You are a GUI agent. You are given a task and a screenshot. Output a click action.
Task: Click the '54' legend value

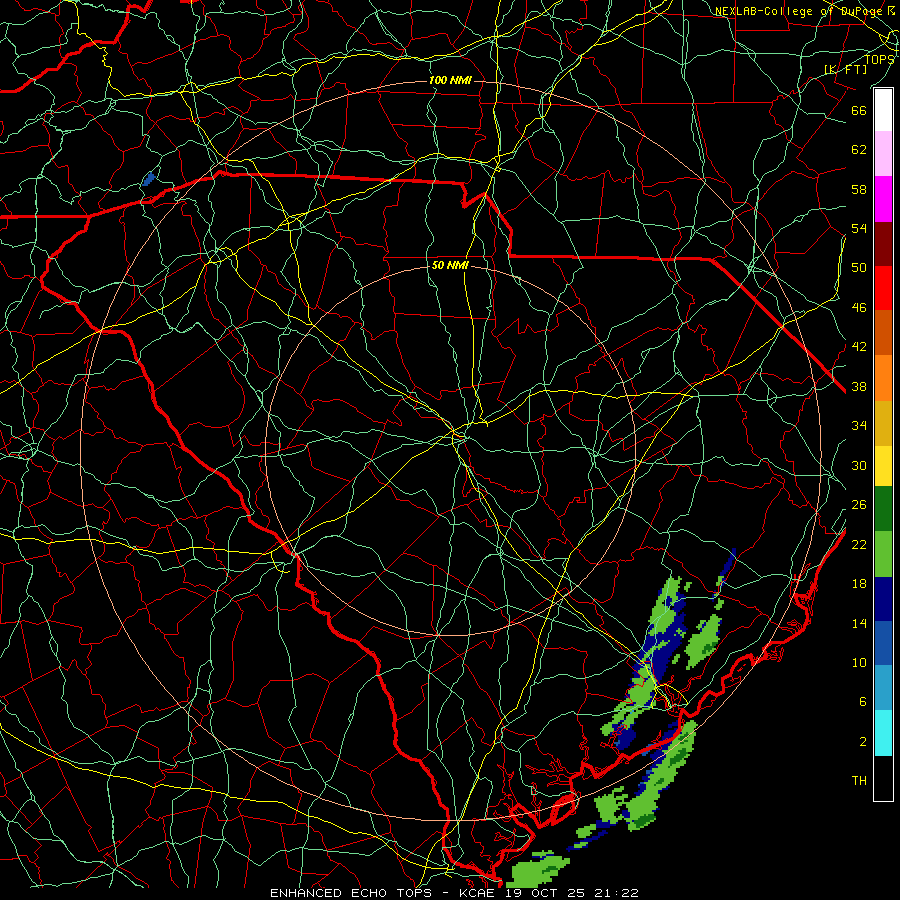[859, 228]
